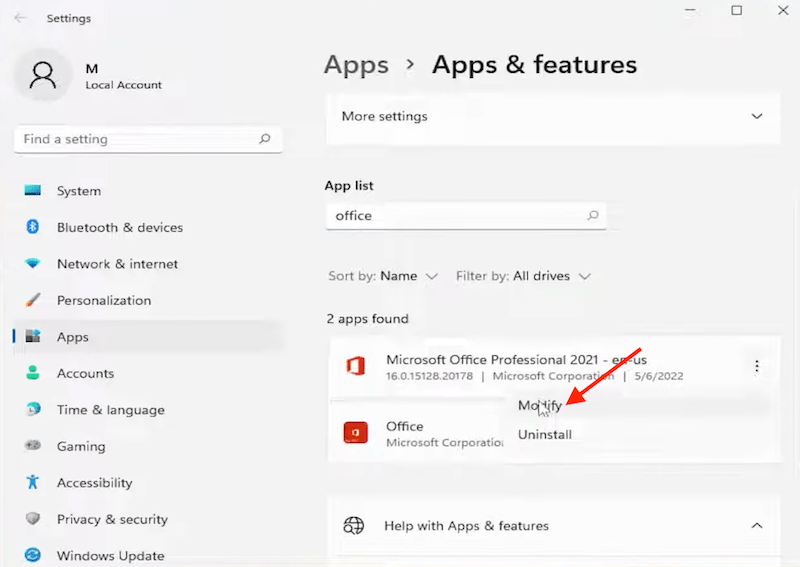Select Time & language in sidebar
Screen dimensions: 800x567
[x=111, y=410]
